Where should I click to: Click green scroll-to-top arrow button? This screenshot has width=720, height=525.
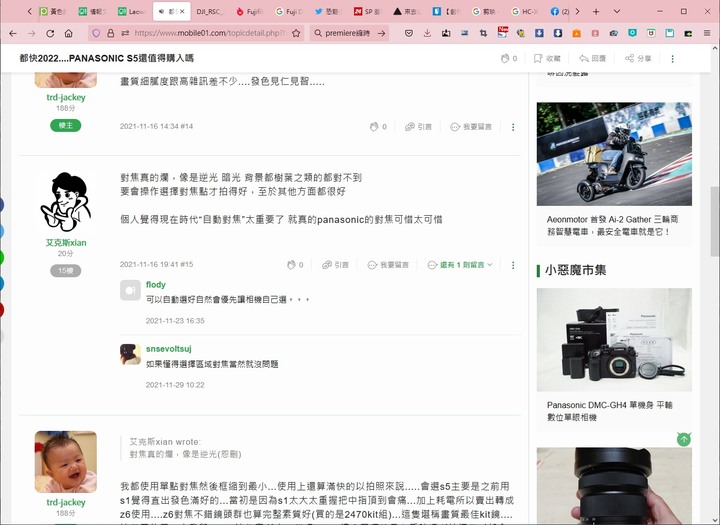684,439
